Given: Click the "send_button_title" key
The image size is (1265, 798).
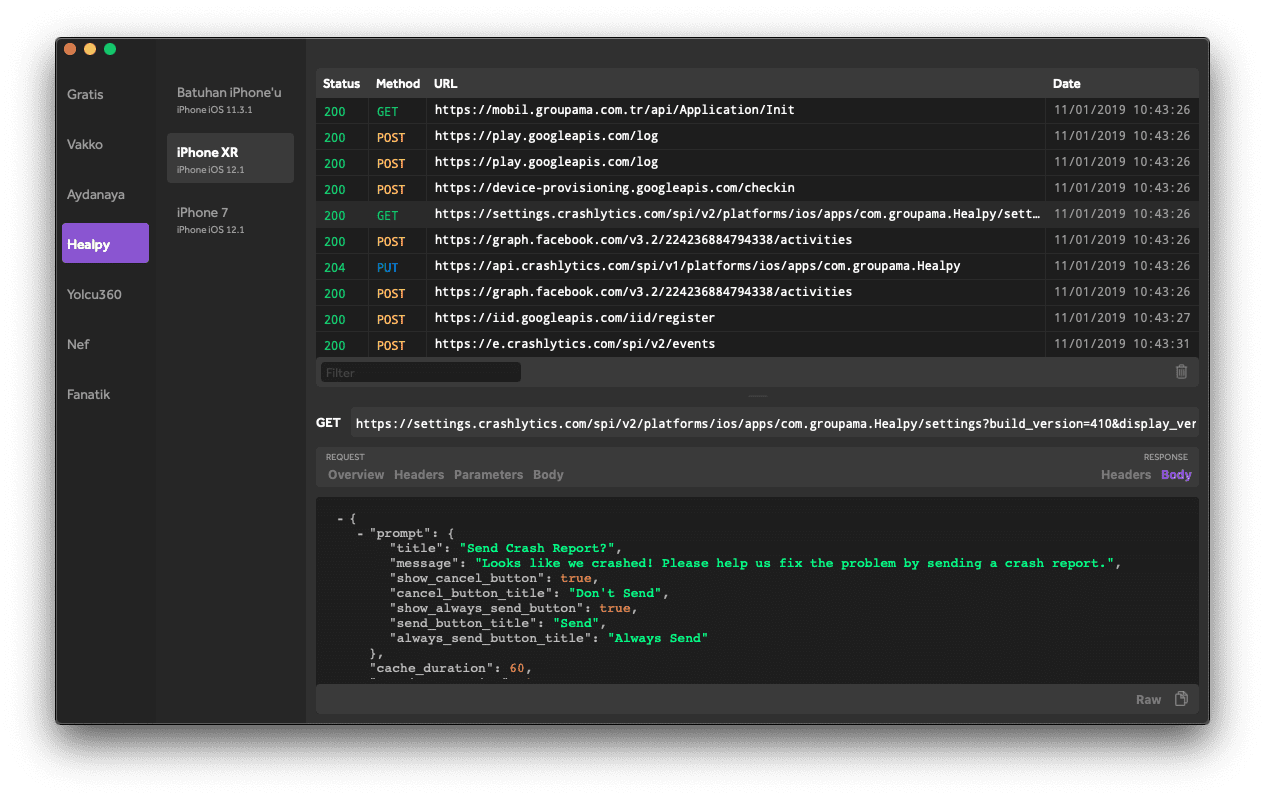Looking at the screenshot, I should pyautogui.click(x=463, y=623).
